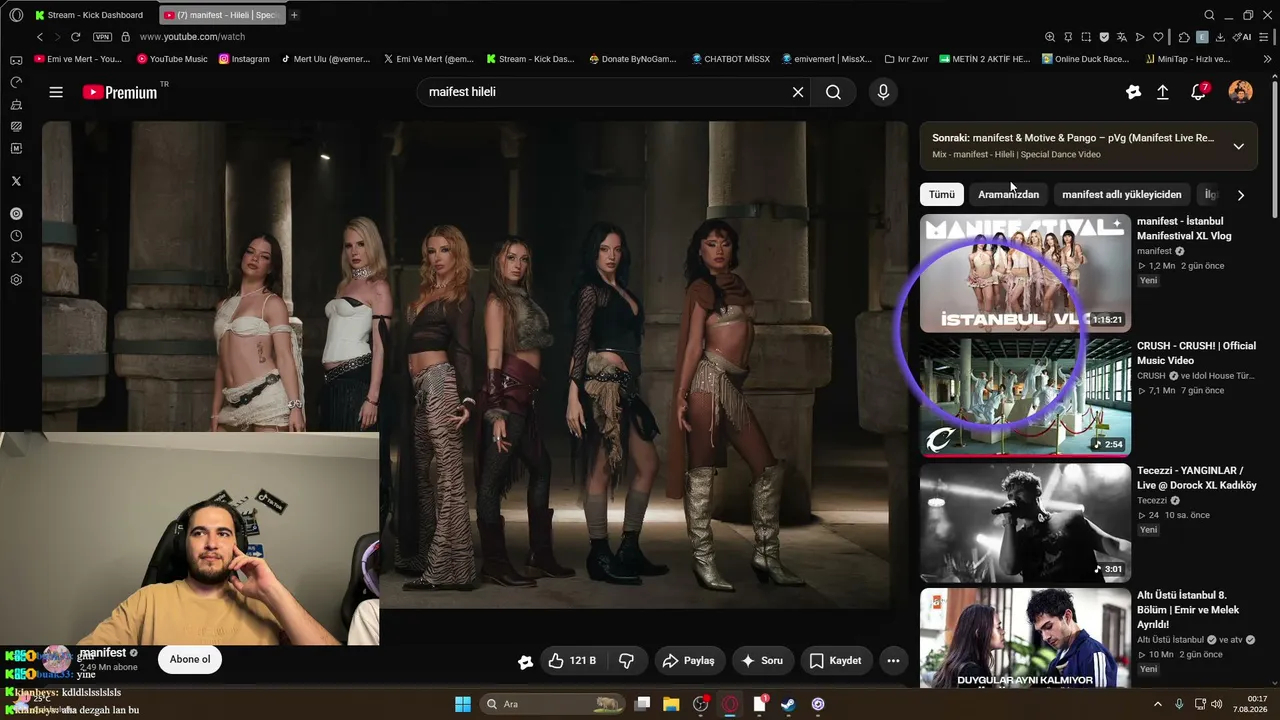Go back to previous page

[40, 37]
